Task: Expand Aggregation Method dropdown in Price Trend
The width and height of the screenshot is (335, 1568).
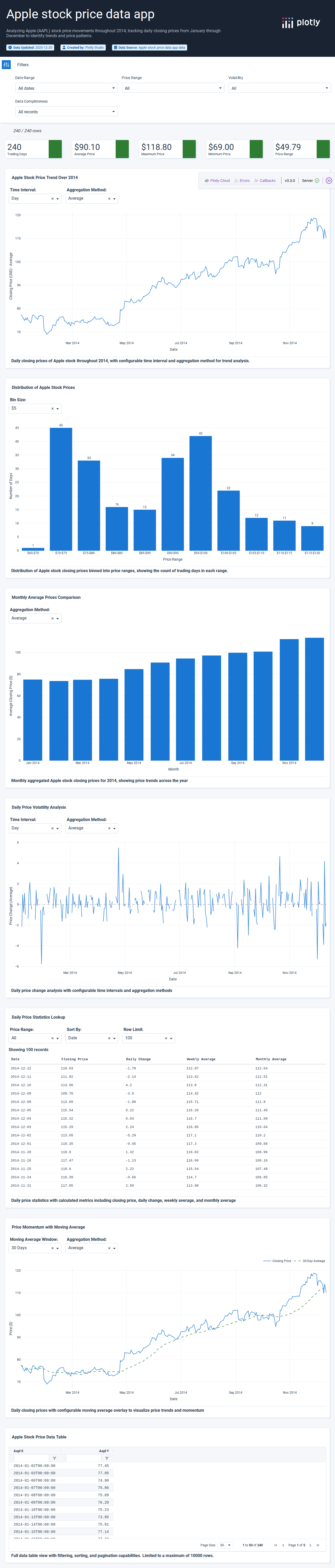Action: [115, 199]
